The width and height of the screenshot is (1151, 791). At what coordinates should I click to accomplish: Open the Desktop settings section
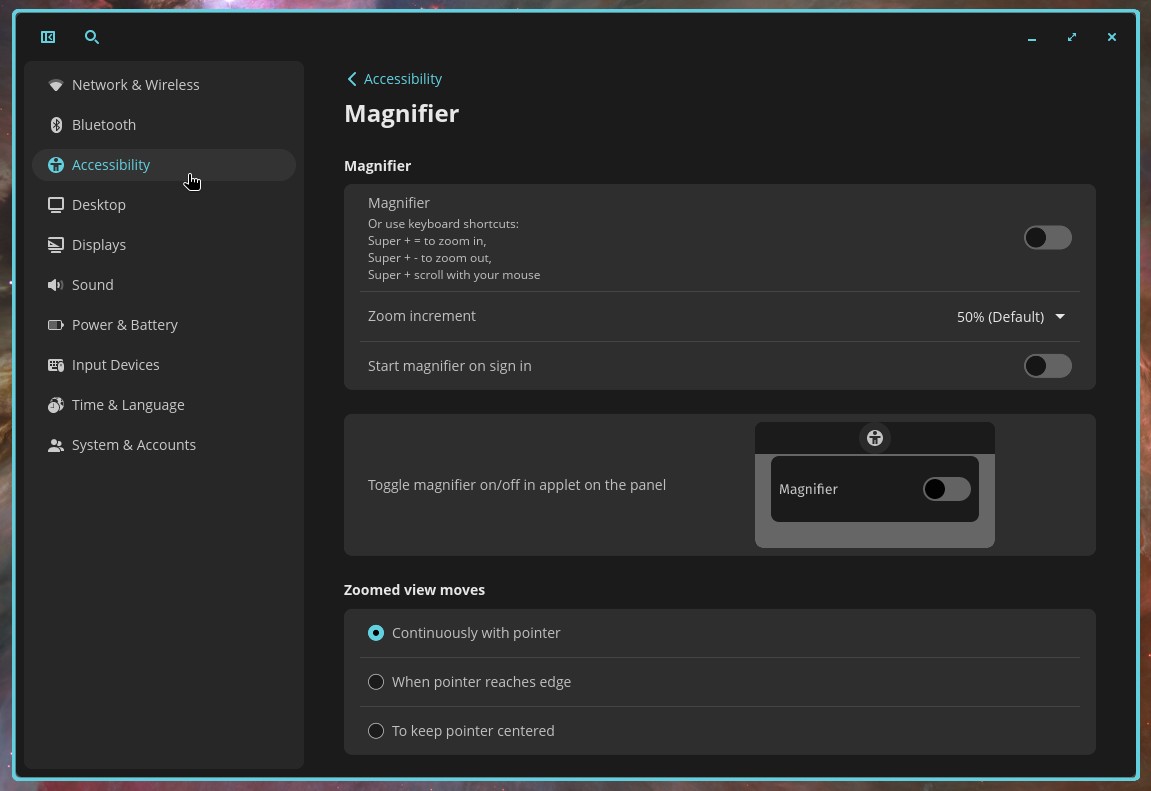pyautogui.click(x=164, y=205)
